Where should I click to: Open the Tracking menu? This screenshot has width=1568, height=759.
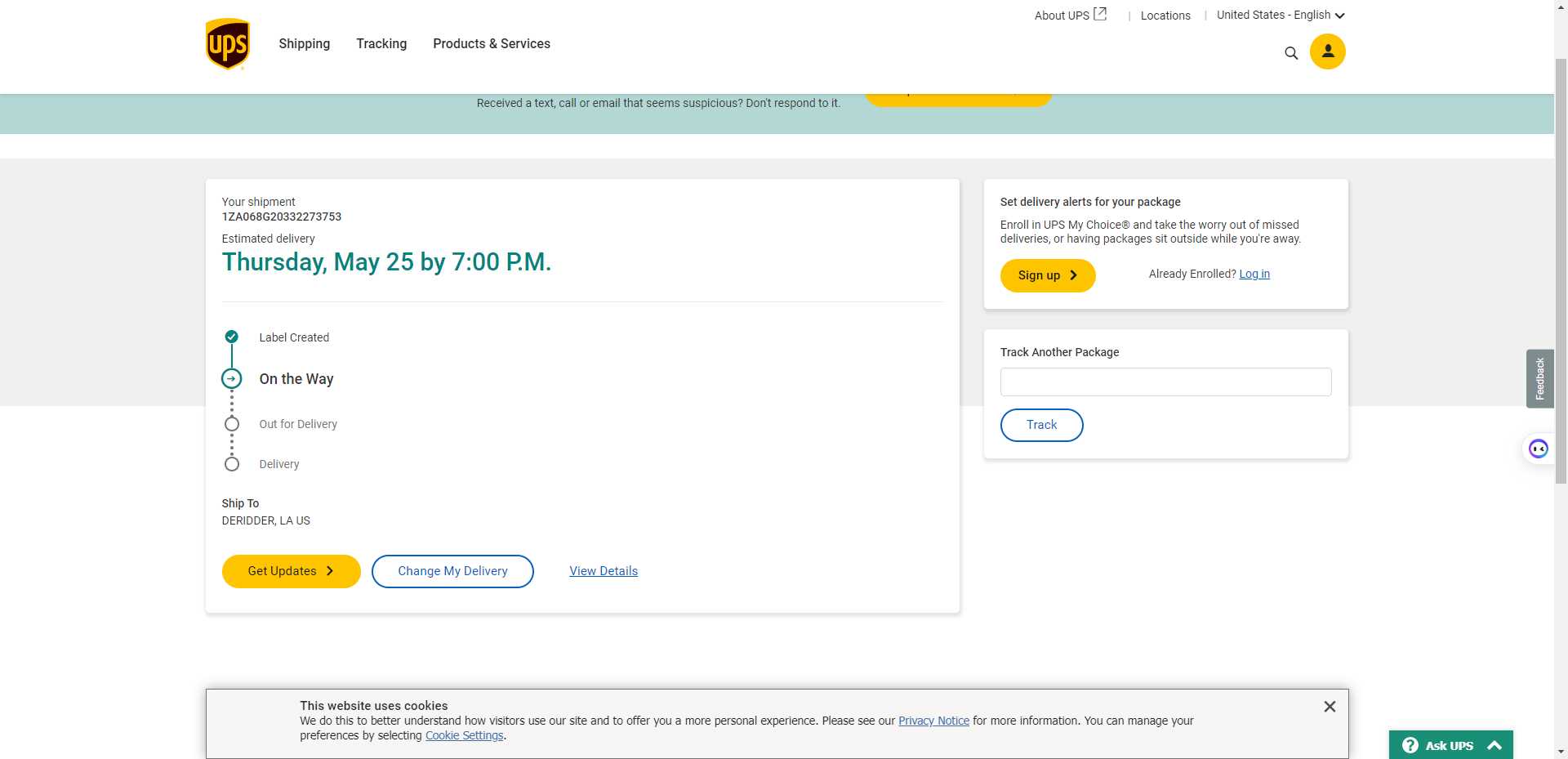[x=381, y=44]
